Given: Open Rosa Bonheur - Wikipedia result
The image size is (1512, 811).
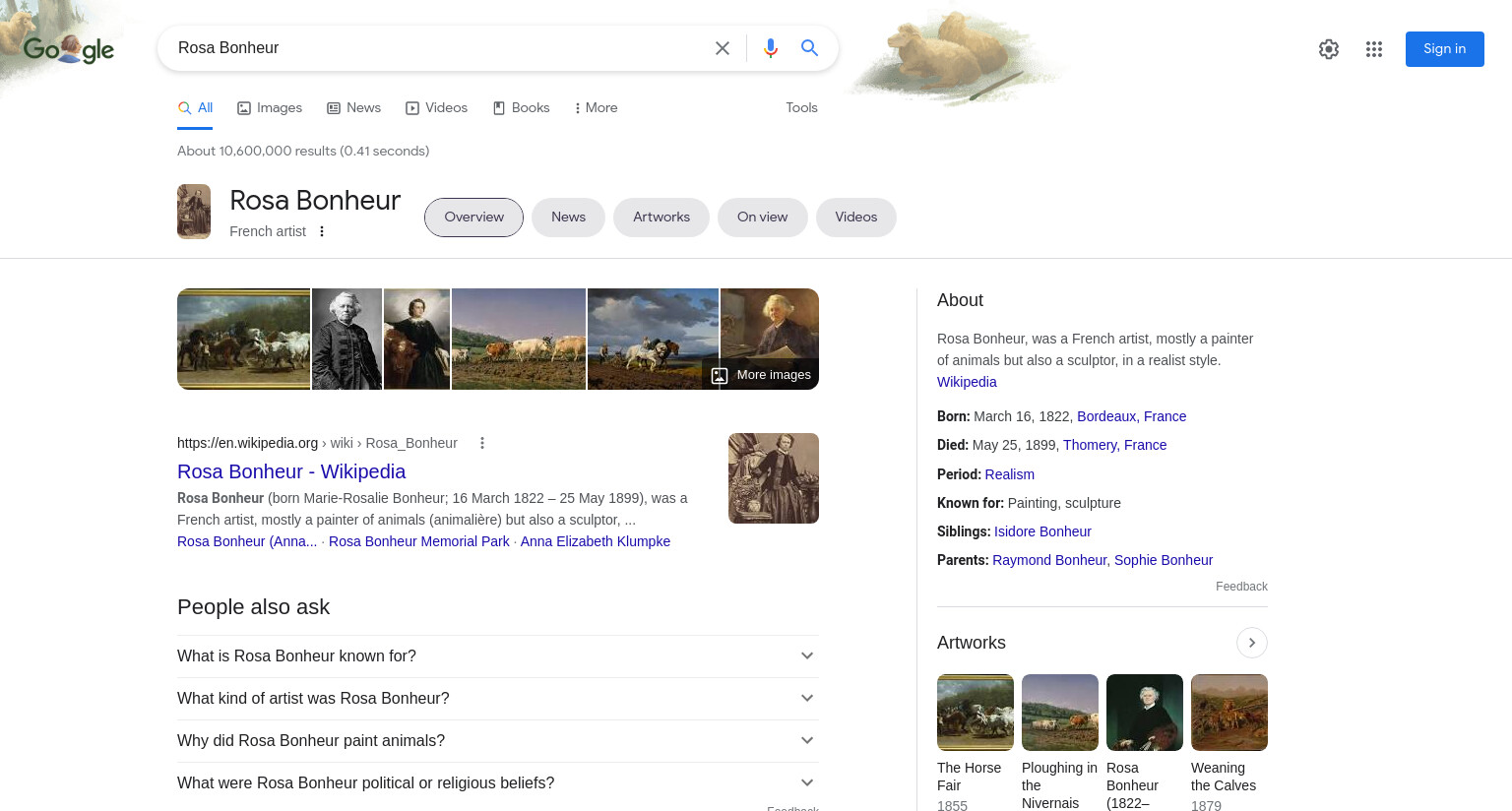Looking at the screenshot, I should click(291, 471).
